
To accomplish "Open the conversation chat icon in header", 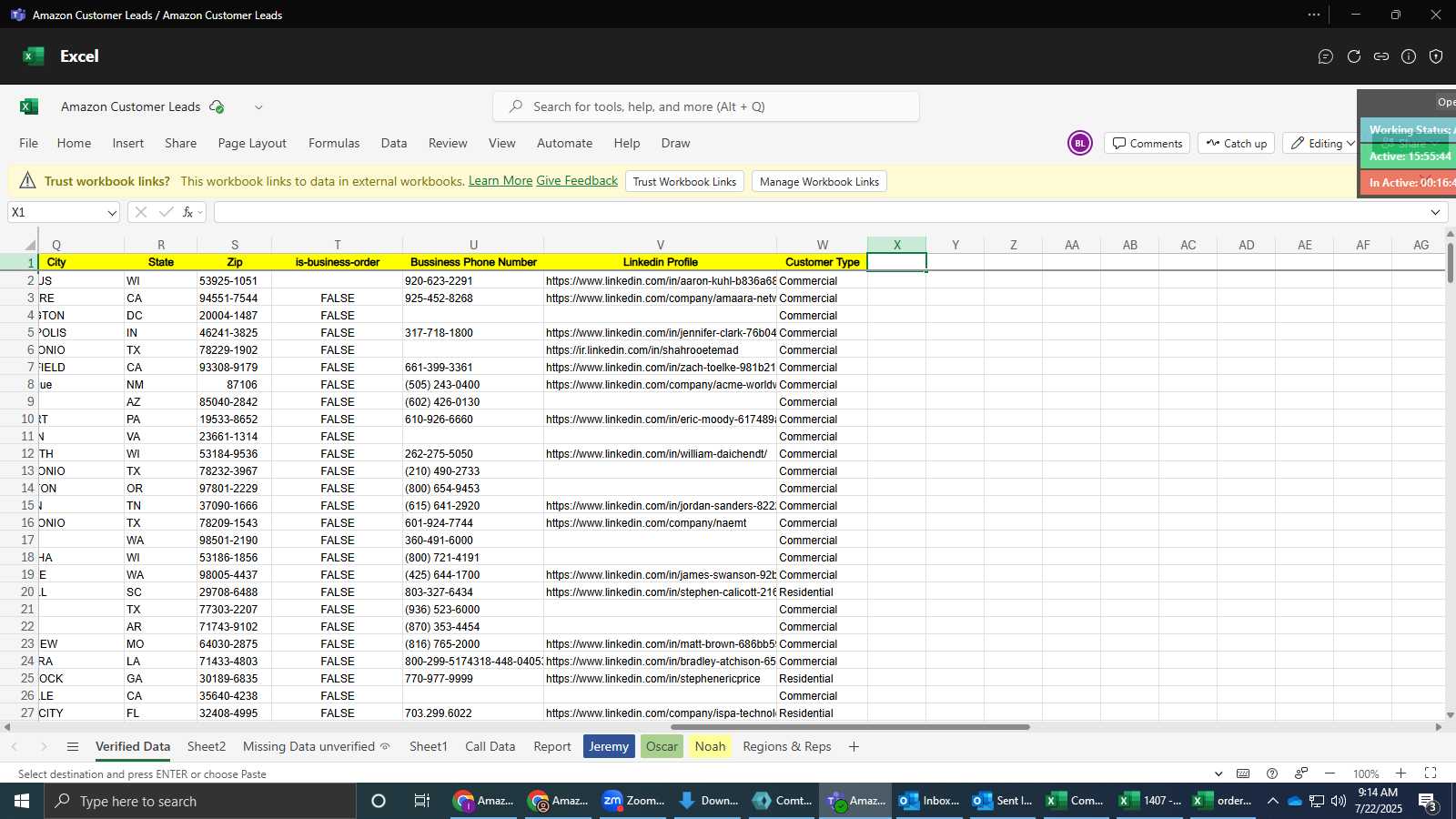I will pyautogui.click(x=1326, y=56).
